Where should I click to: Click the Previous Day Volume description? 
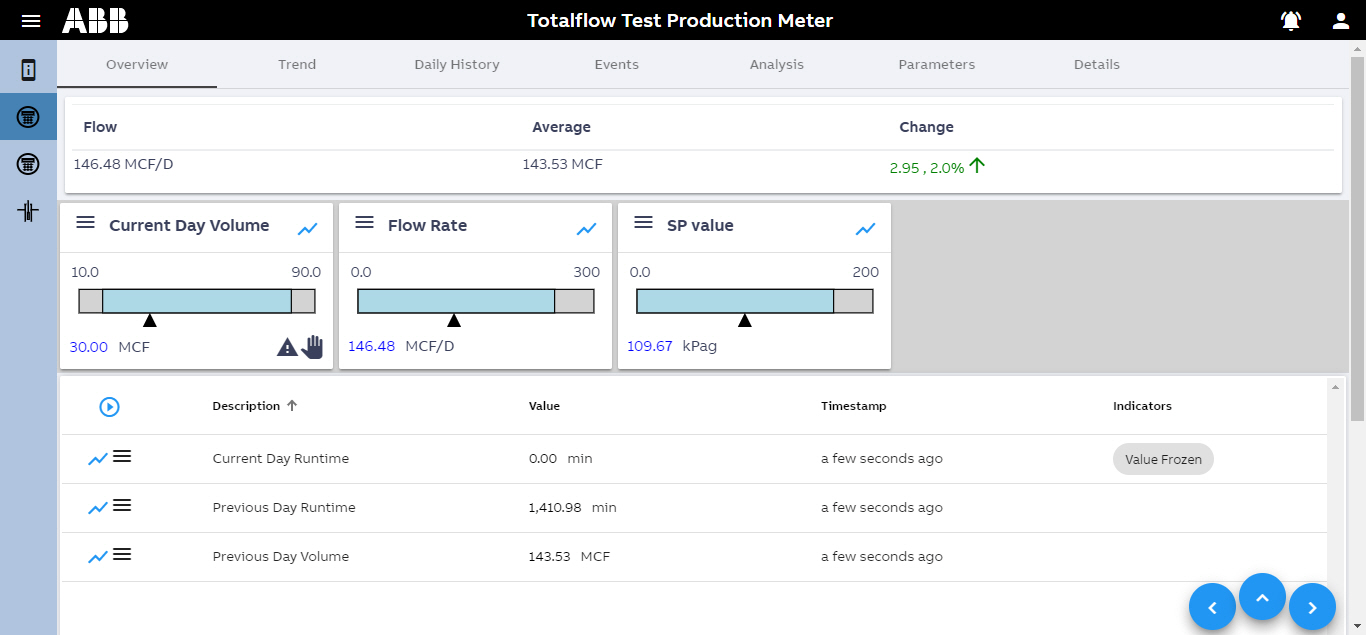[x=281, y=557]
